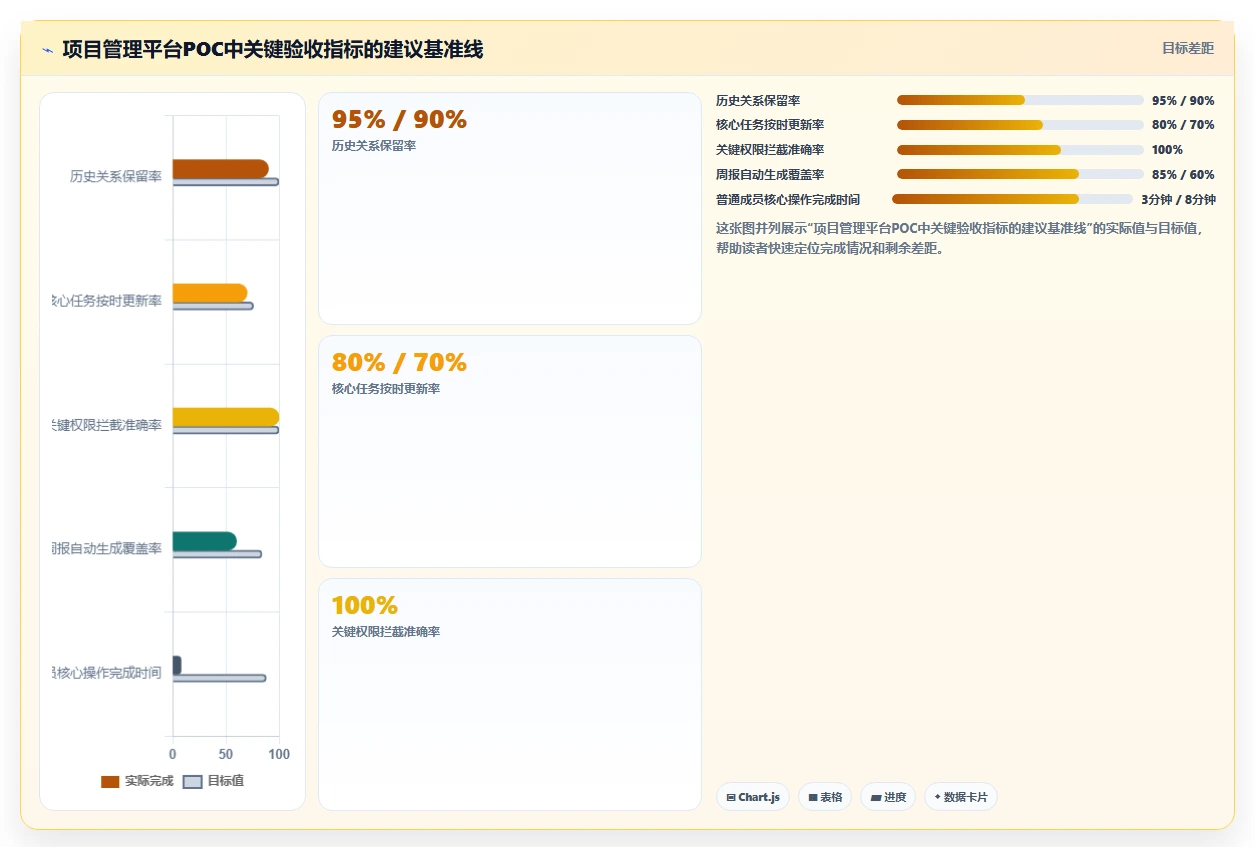Click the teal actual bar for 周报自动生成覆盖率

tap(205, 541)
